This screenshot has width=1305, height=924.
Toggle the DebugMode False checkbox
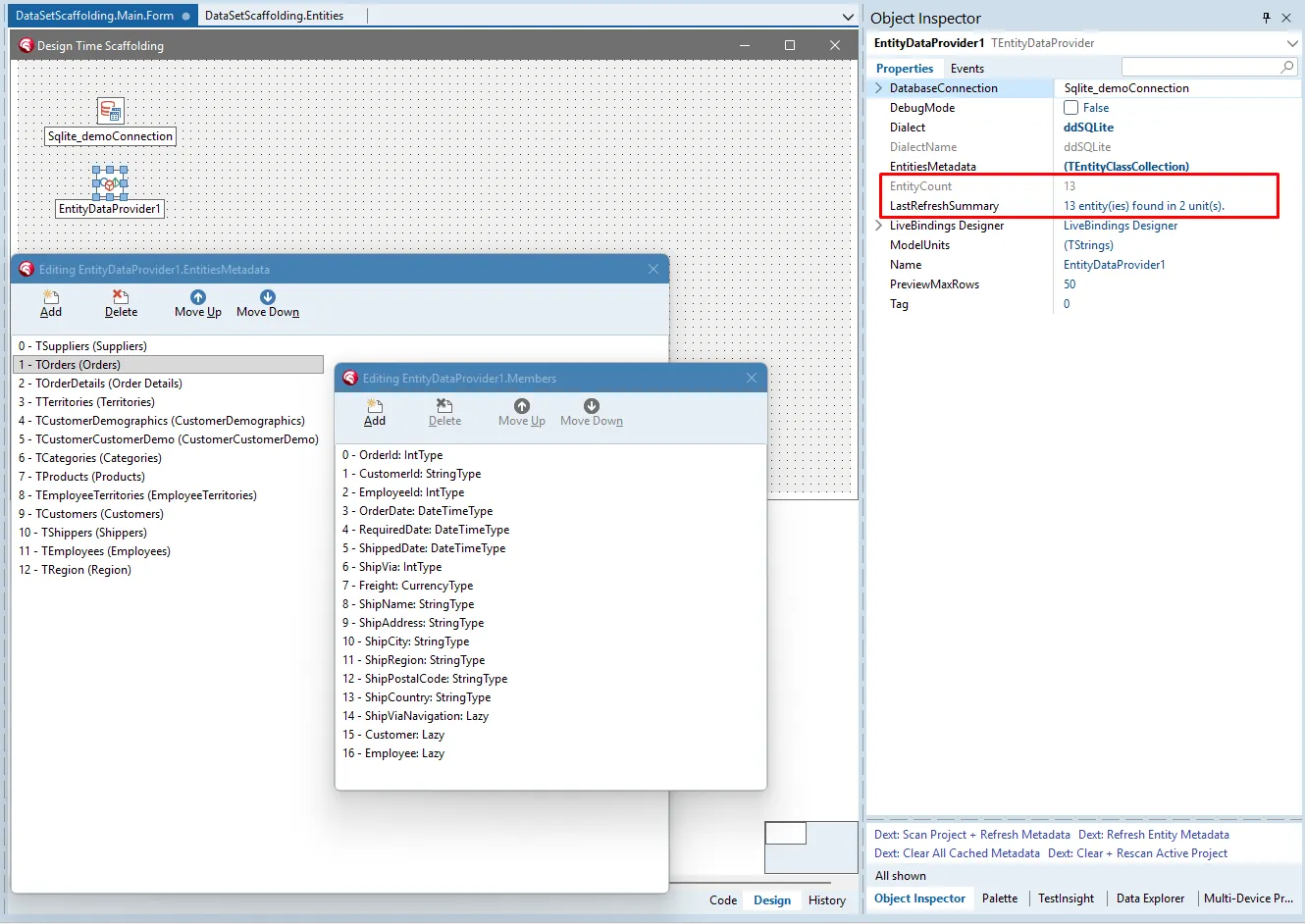pyautogui.click(x=1071, y=108)
